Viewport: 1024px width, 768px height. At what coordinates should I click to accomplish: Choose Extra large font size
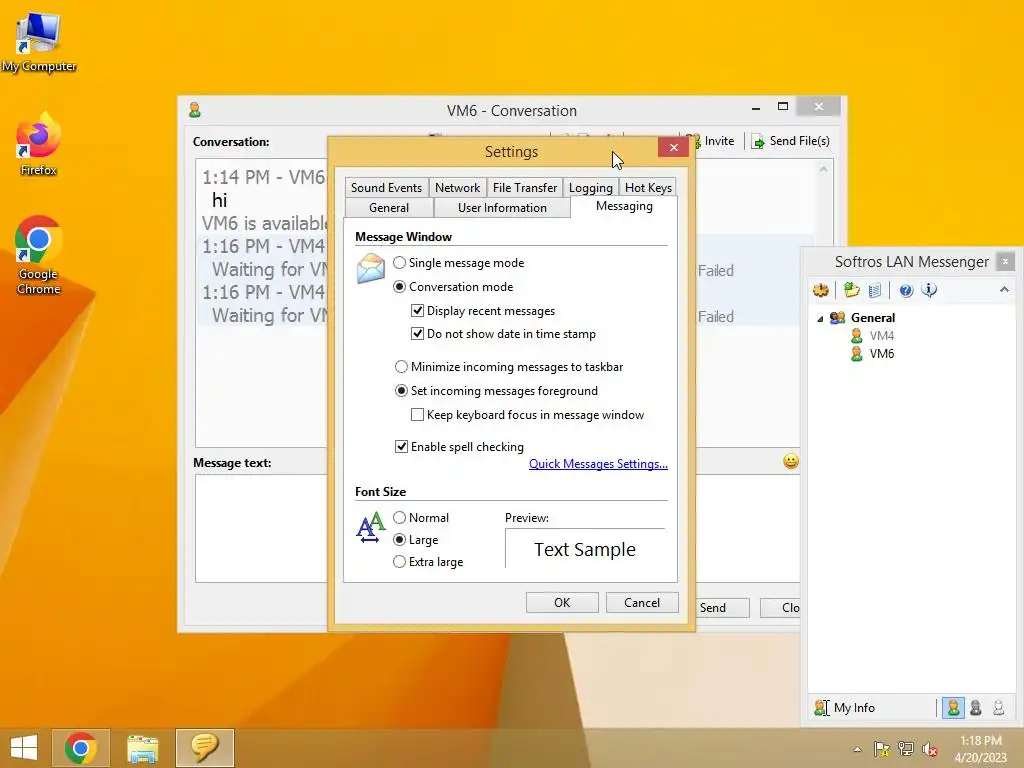(428, 562)
